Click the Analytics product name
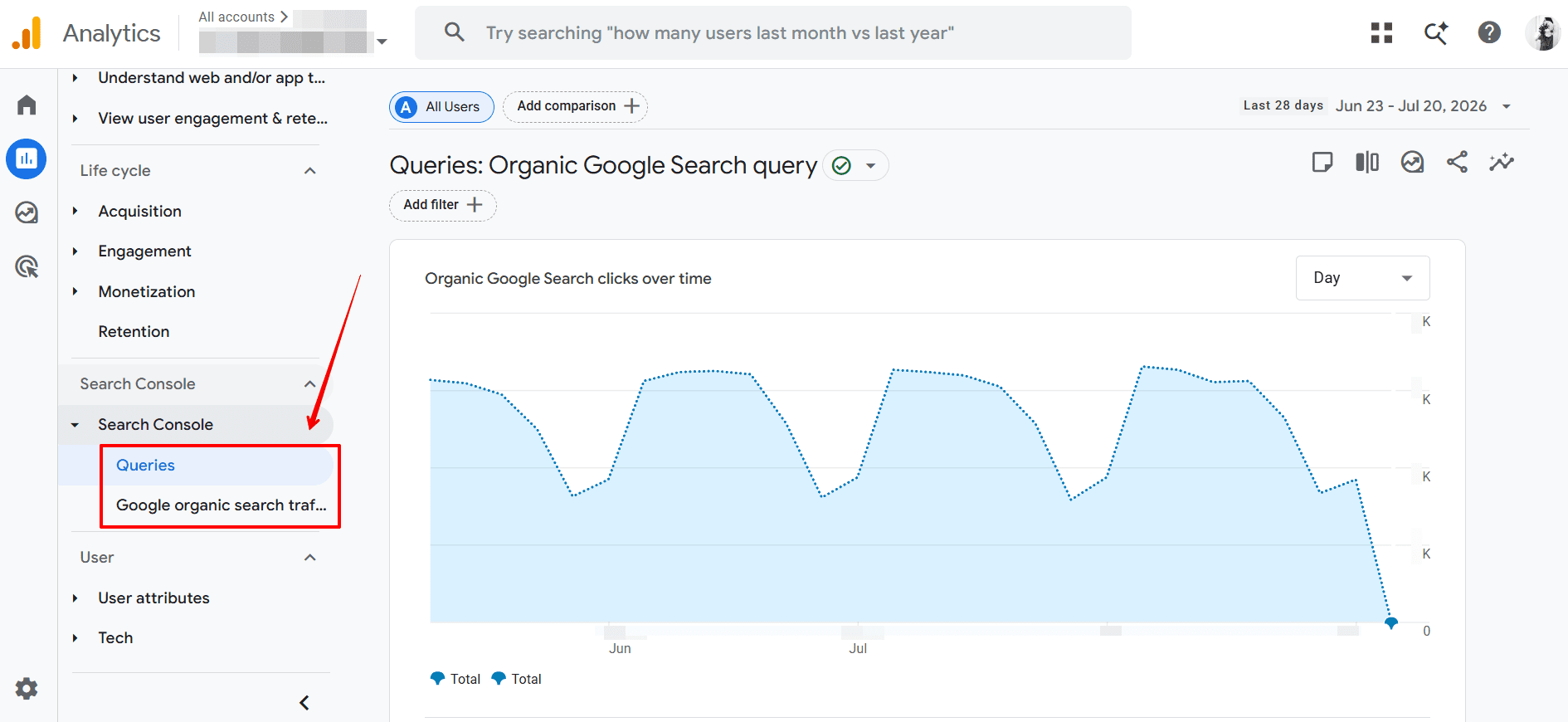 112,33
